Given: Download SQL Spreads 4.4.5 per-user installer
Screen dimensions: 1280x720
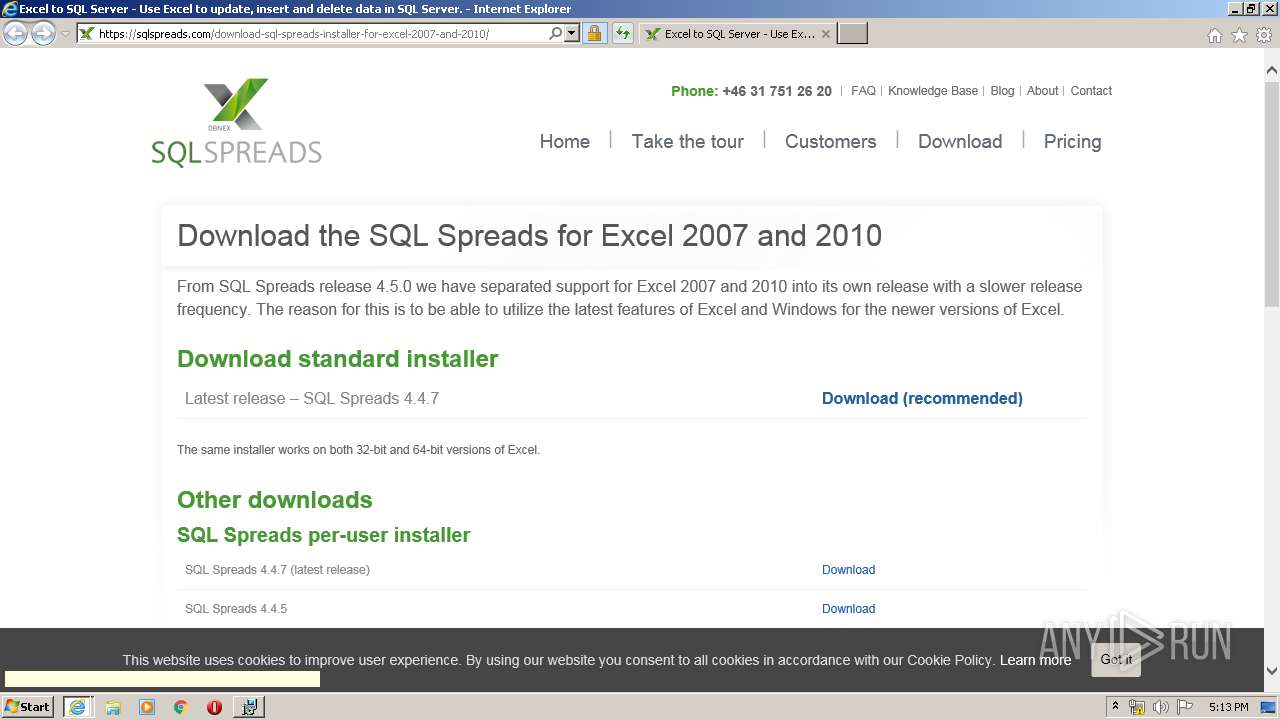Looking at the screenshot, I should (848, 609).
